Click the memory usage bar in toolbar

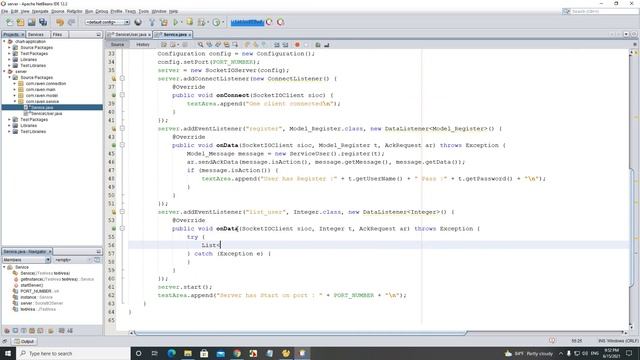point(247,22)
